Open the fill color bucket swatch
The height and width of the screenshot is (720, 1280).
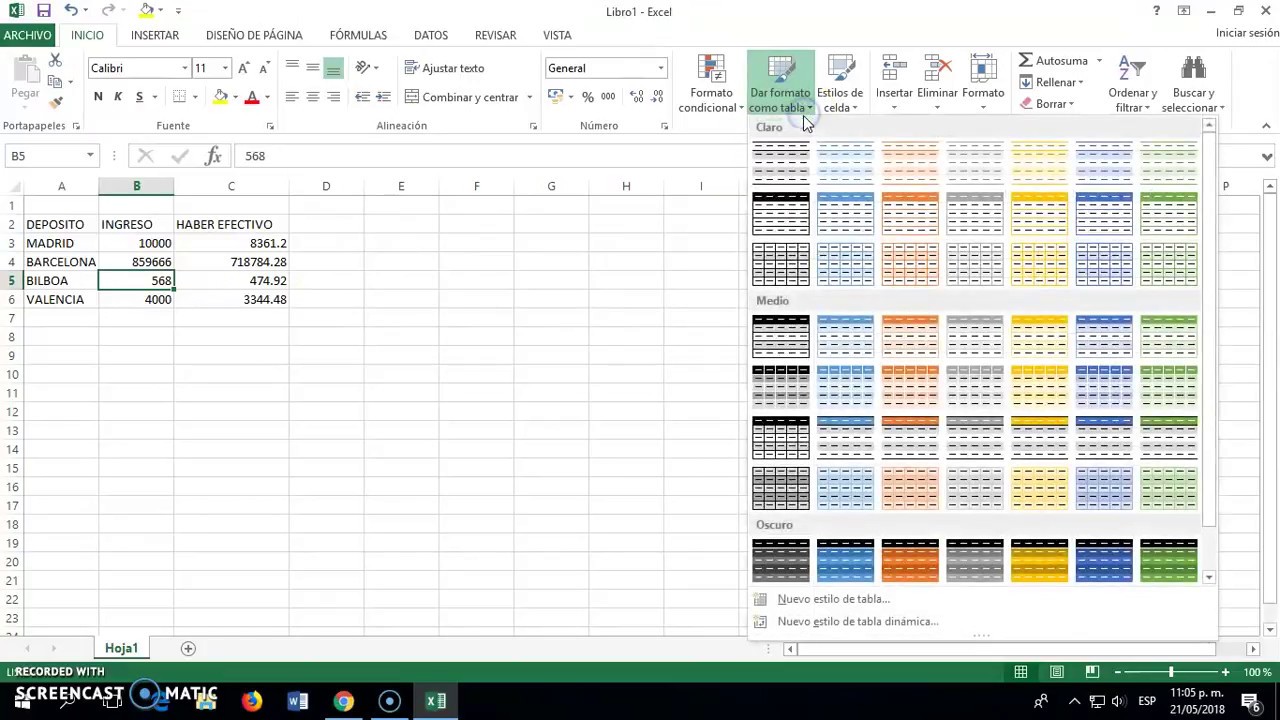[220, 97]
